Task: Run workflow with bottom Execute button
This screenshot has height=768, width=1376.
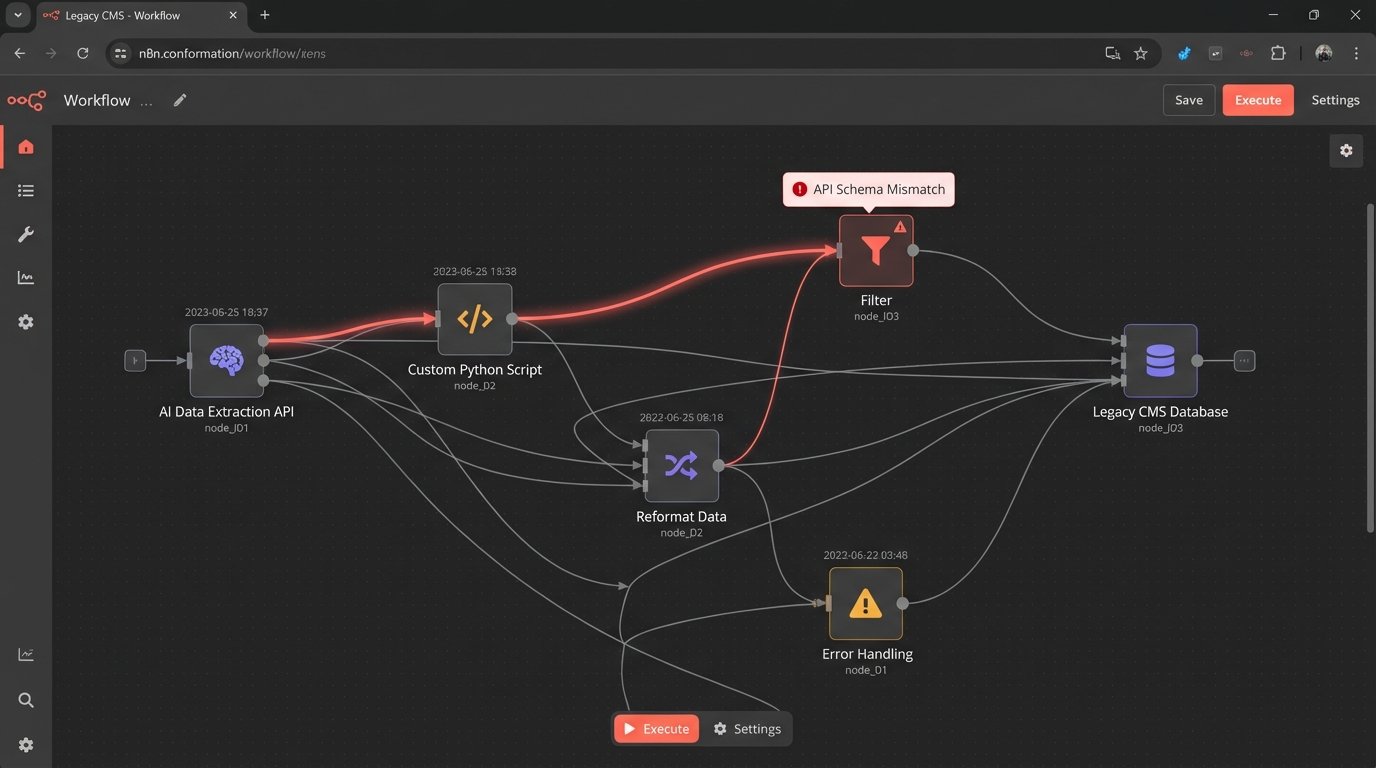Action: click(656, 729)
